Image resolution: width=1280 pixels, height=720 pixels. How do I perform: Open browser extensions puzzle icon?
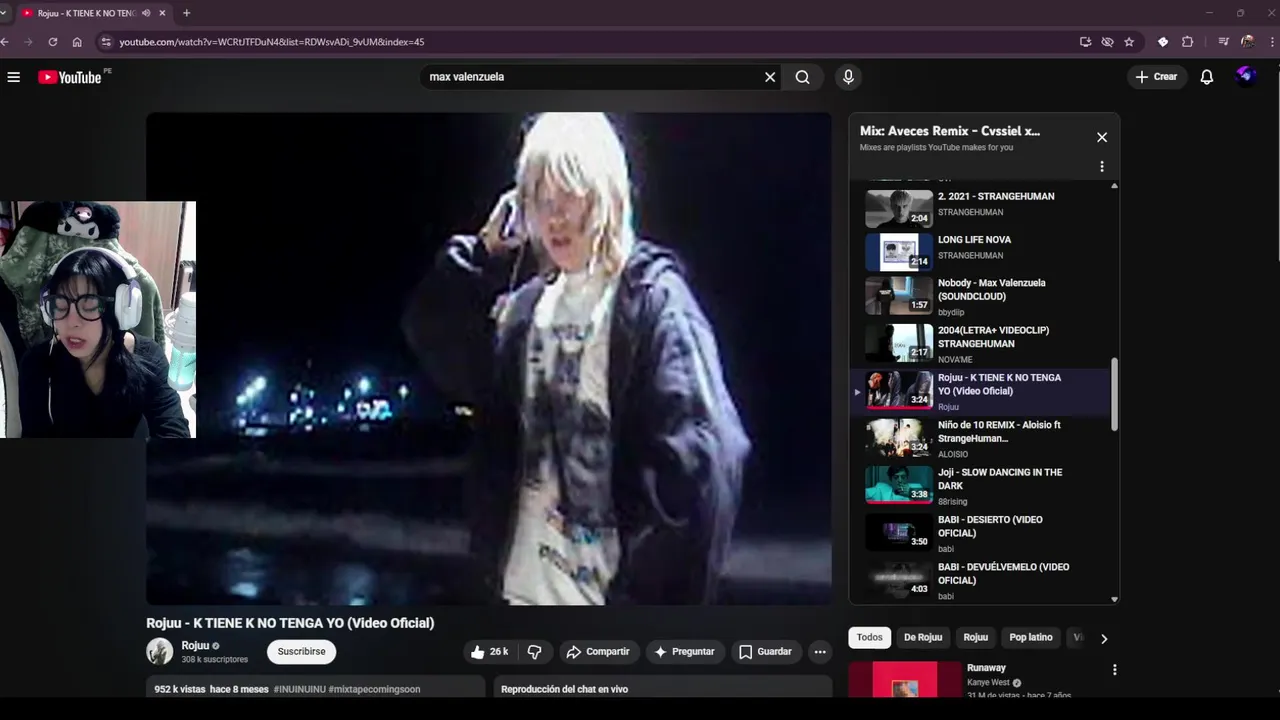click(1187, 42)
